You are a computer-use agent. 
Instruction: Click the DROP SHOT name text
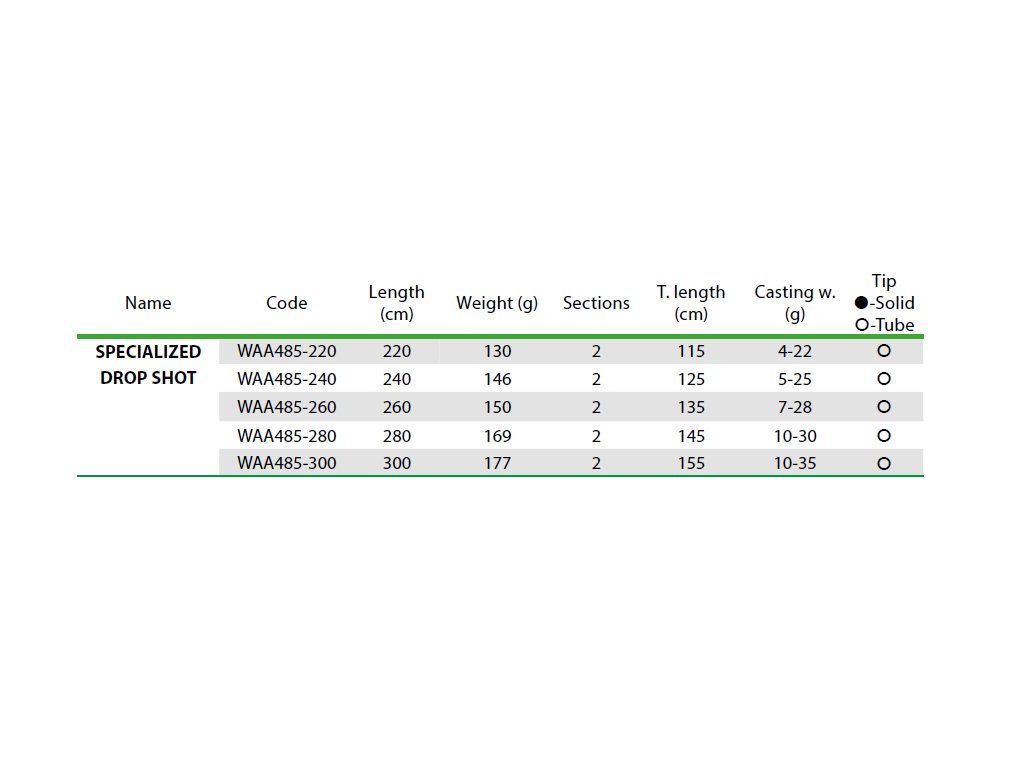click(x=148, y=378)
